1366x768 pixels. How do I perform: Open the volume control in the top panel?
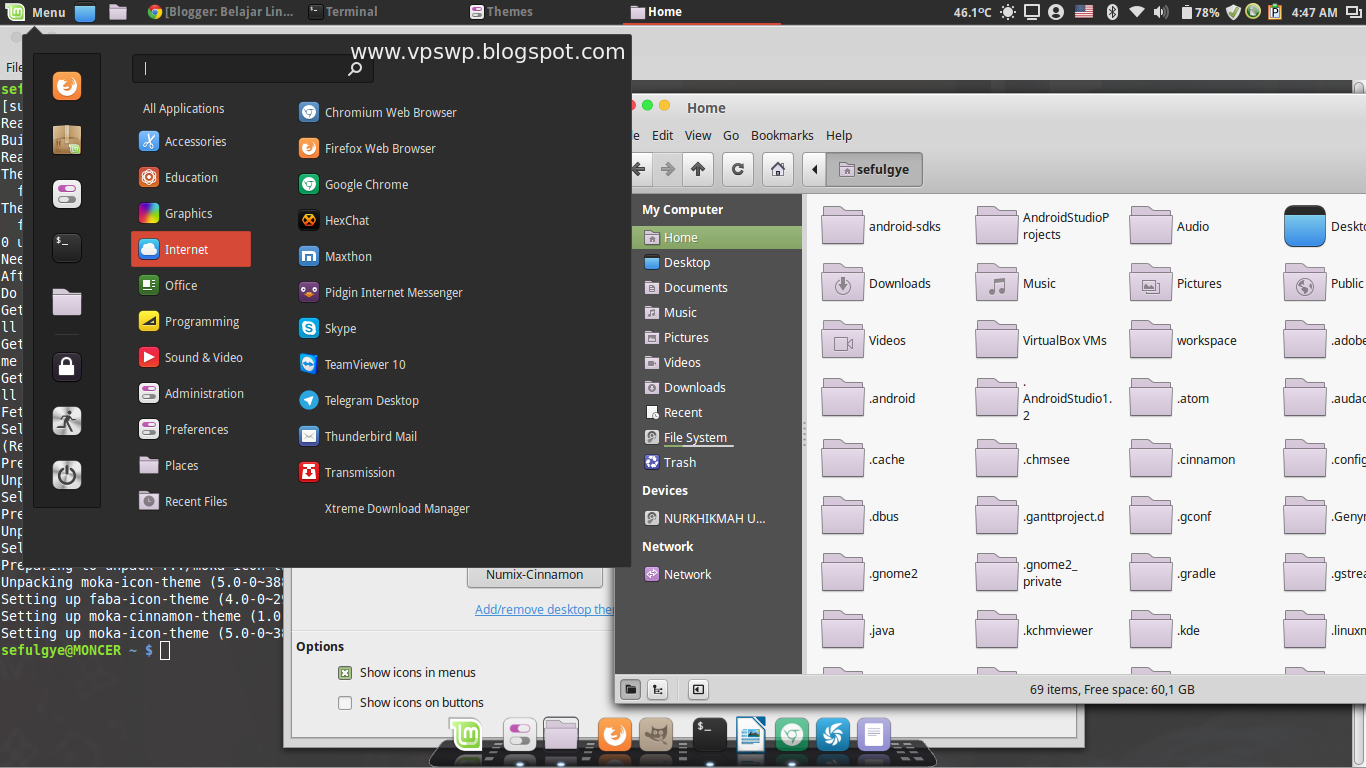[1160, 12]
